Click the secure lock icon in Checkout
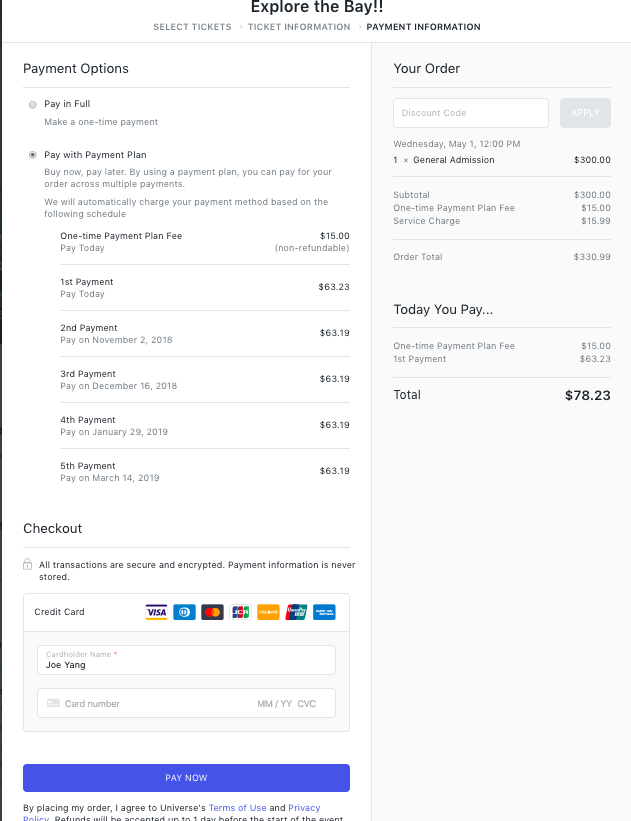Screen dimensions: 631x821 pos(28,564)
